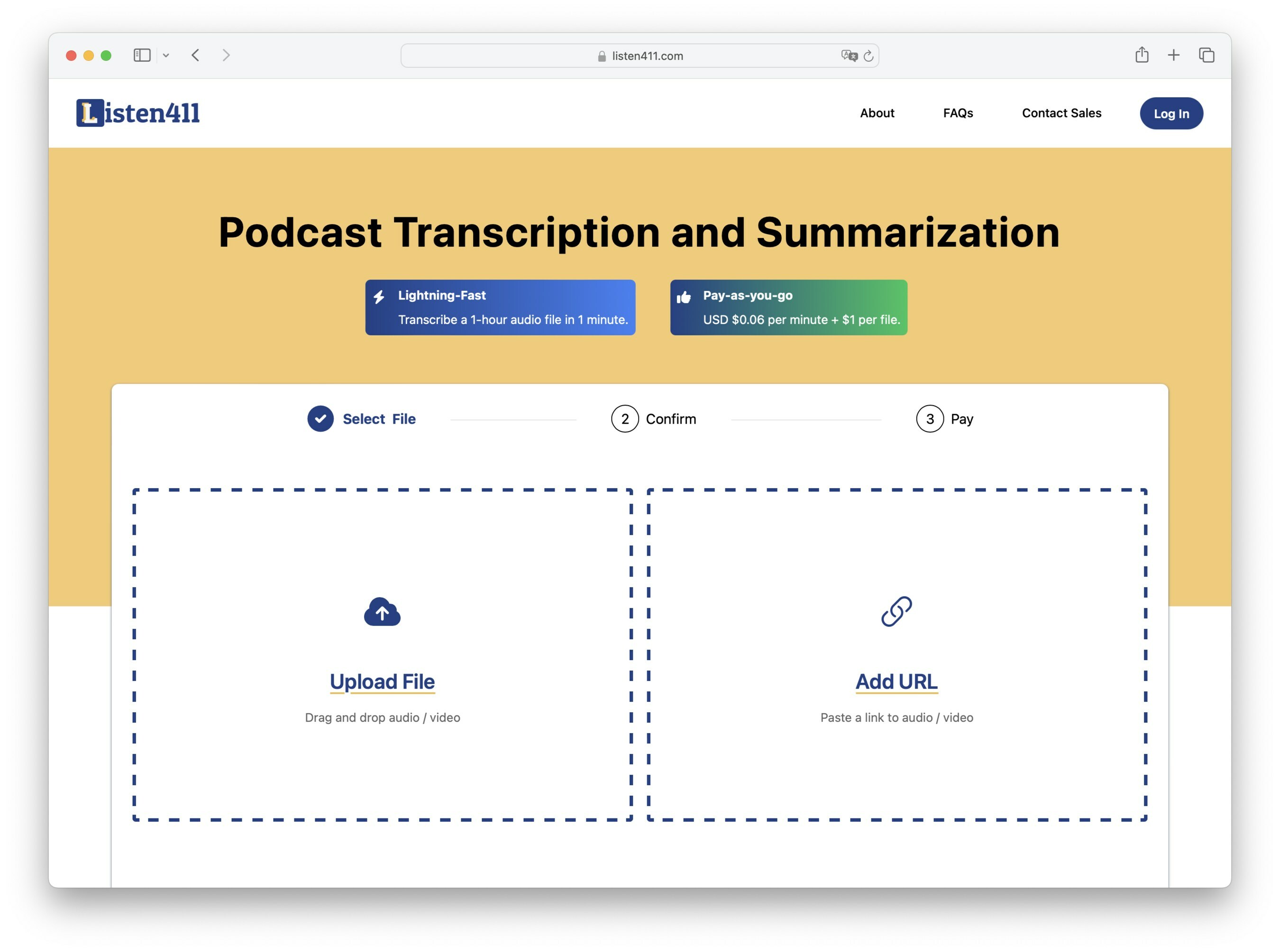Show the tab overview icon
The width and height of the screenshot is (1280, 952).
(1206, 55)
